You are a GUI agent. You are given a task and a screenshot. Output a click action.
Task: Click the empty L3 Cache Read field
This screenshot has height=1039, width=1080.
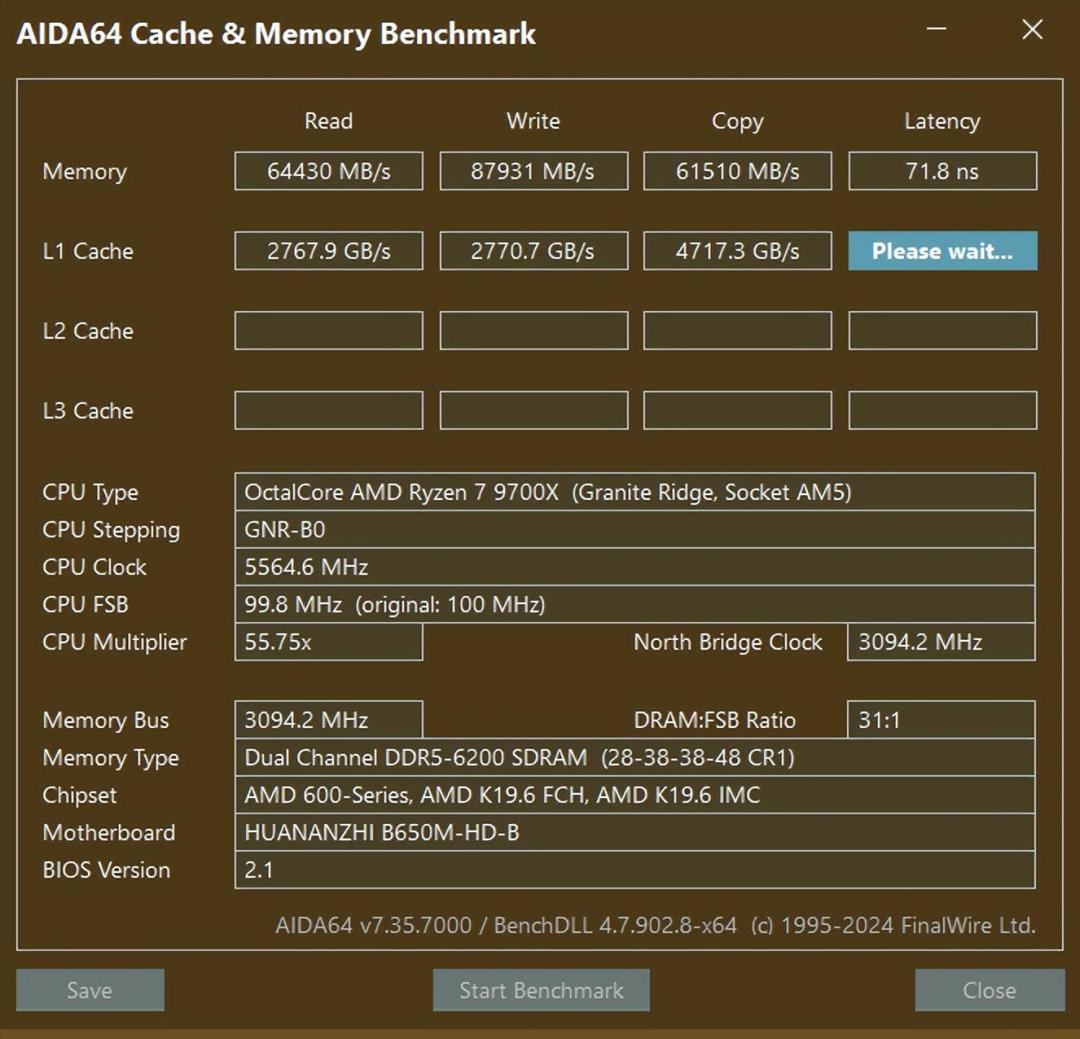click(329, 411)
